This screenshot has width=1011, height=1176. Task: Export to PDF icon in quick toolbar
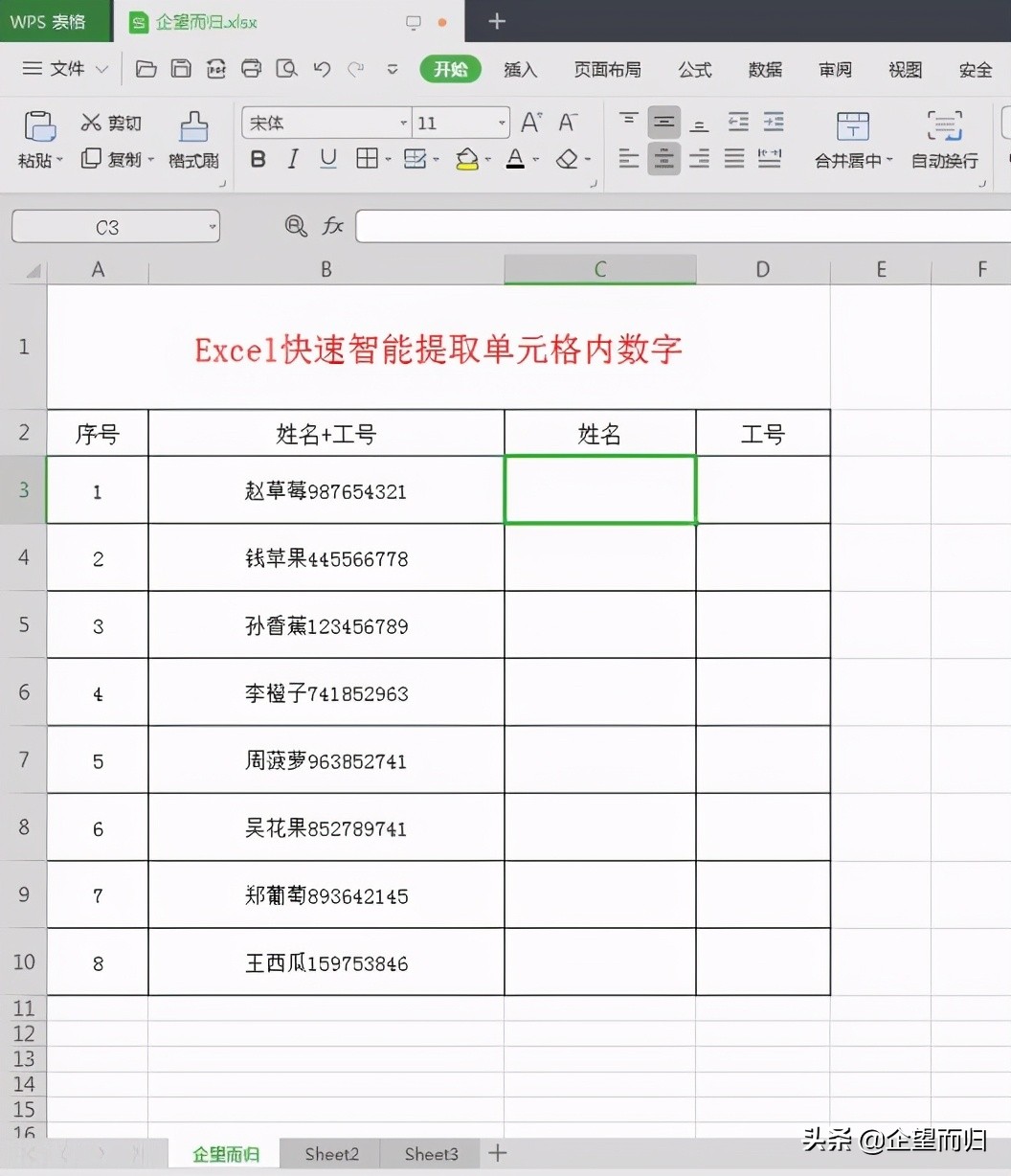pos(216,69)
